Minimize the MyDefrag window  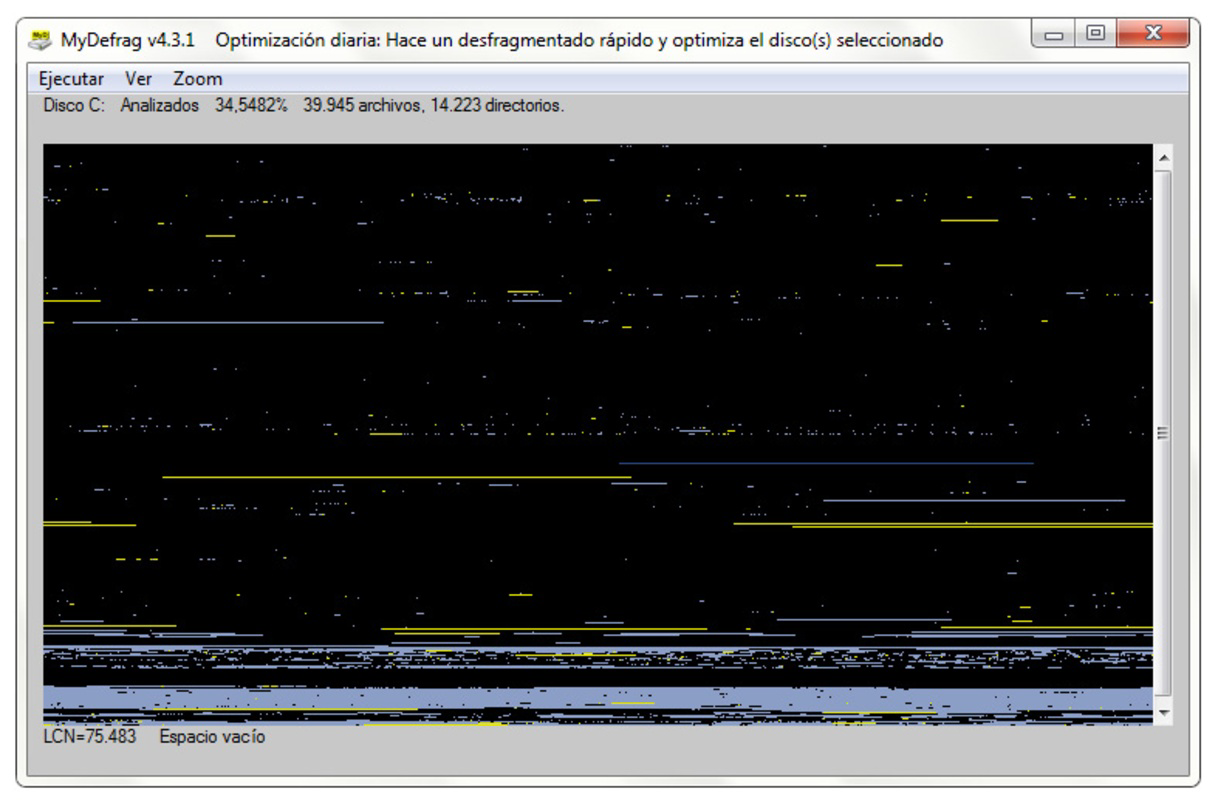pyautogui.click(x=1055, y=35)
